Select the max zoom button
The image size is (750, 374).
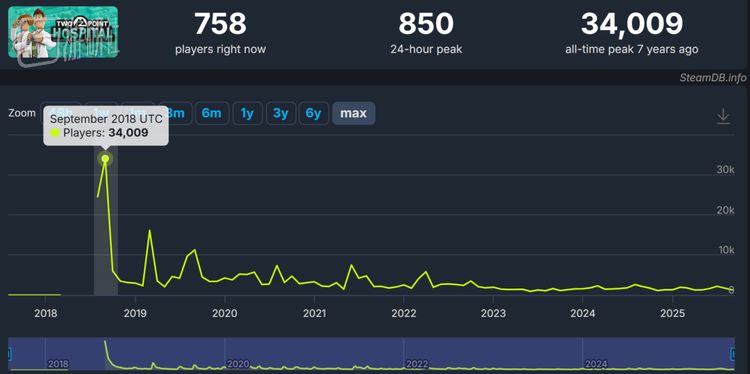click(x=353, y=113)
